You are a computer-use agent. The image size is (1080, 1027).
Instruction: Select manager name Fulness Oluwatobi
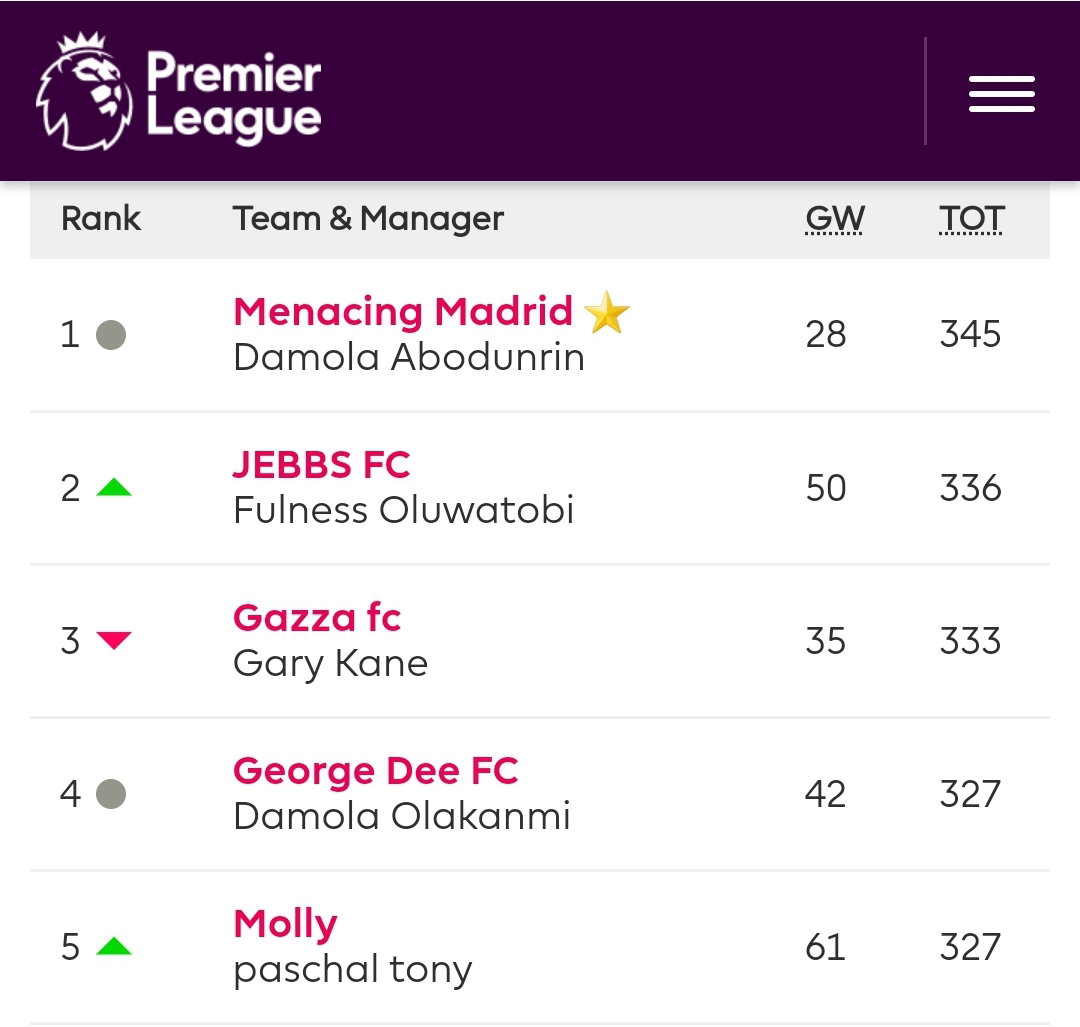[x=404, y=510]
